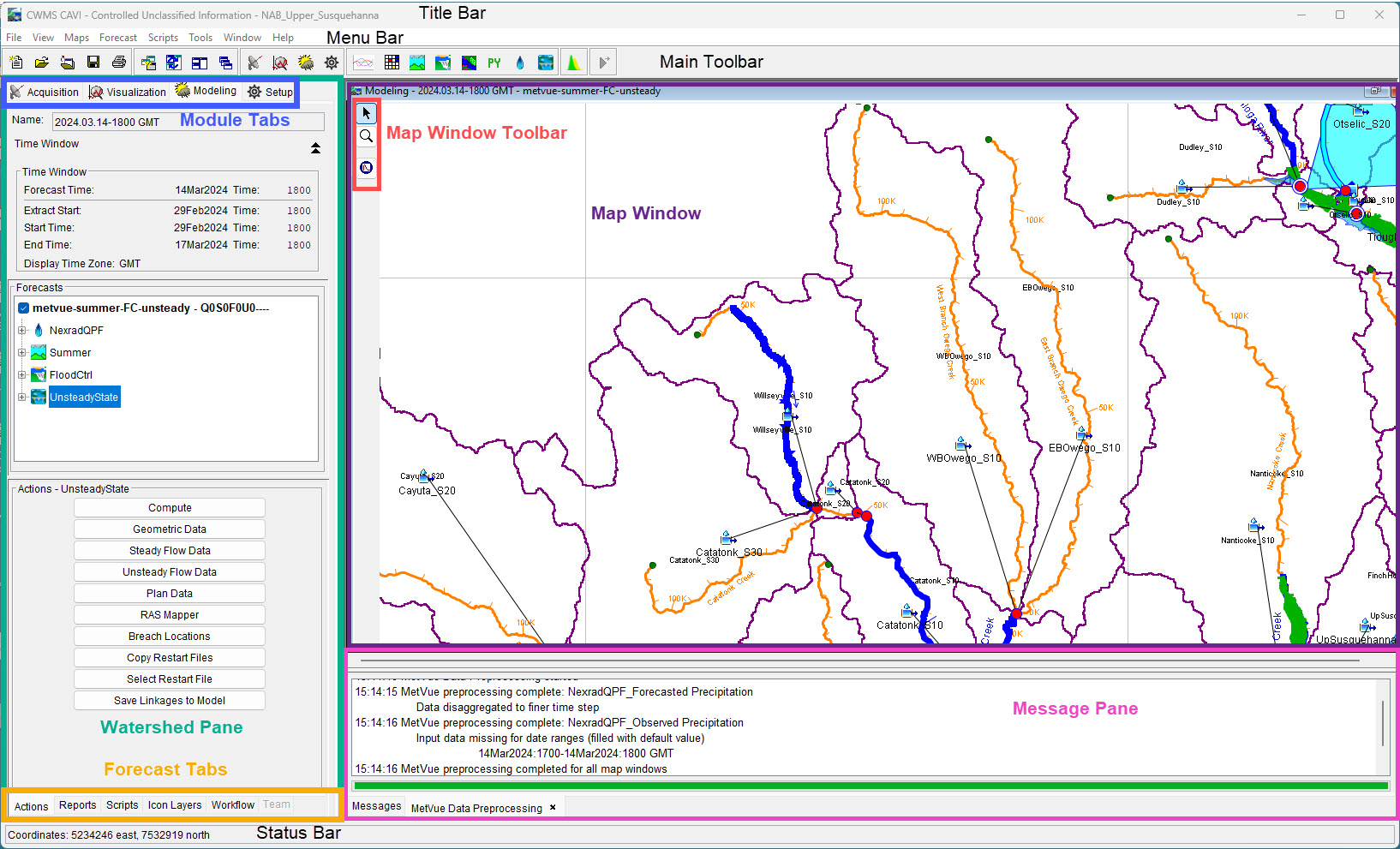
Task: Expand the FloodCtrl tree node
Action: pyautogui.click(x=22, y=374)
